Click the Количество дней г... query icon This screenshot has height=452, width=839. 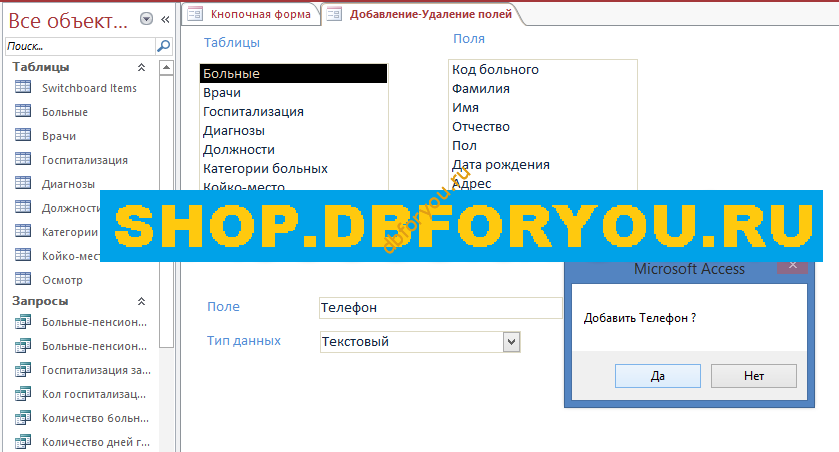[x=23, y=442]
